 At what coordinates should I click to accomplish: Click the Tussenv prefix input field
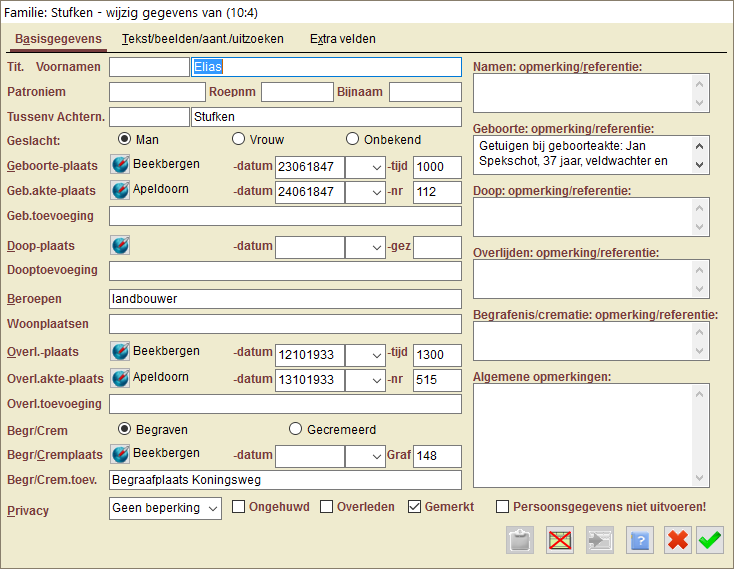tap(149, 117)
